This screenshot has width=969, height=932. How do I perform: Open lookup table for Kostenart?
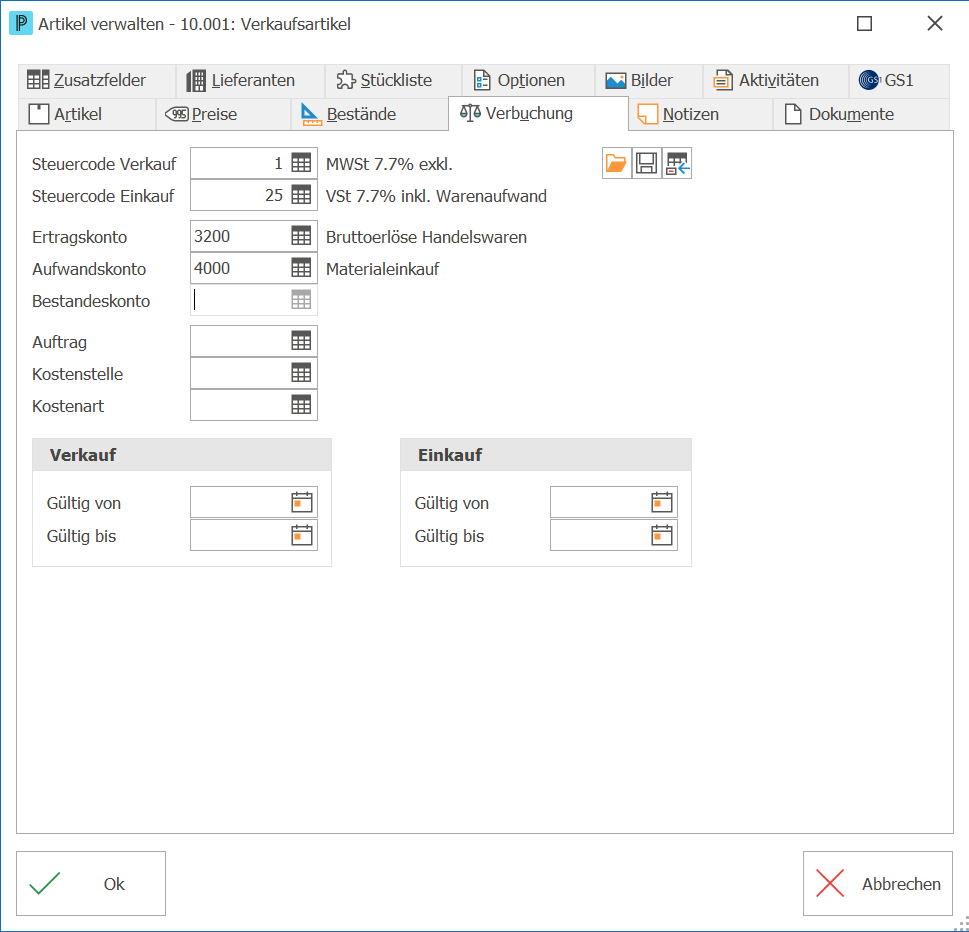pyautogui.click(x=301, y=405)
